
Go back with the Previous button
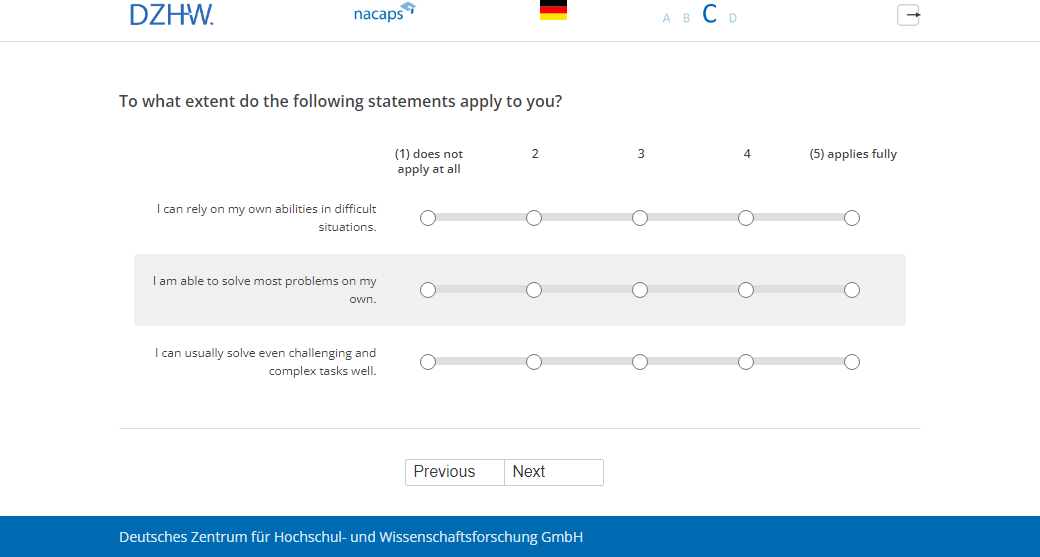(x=454, y=472)
